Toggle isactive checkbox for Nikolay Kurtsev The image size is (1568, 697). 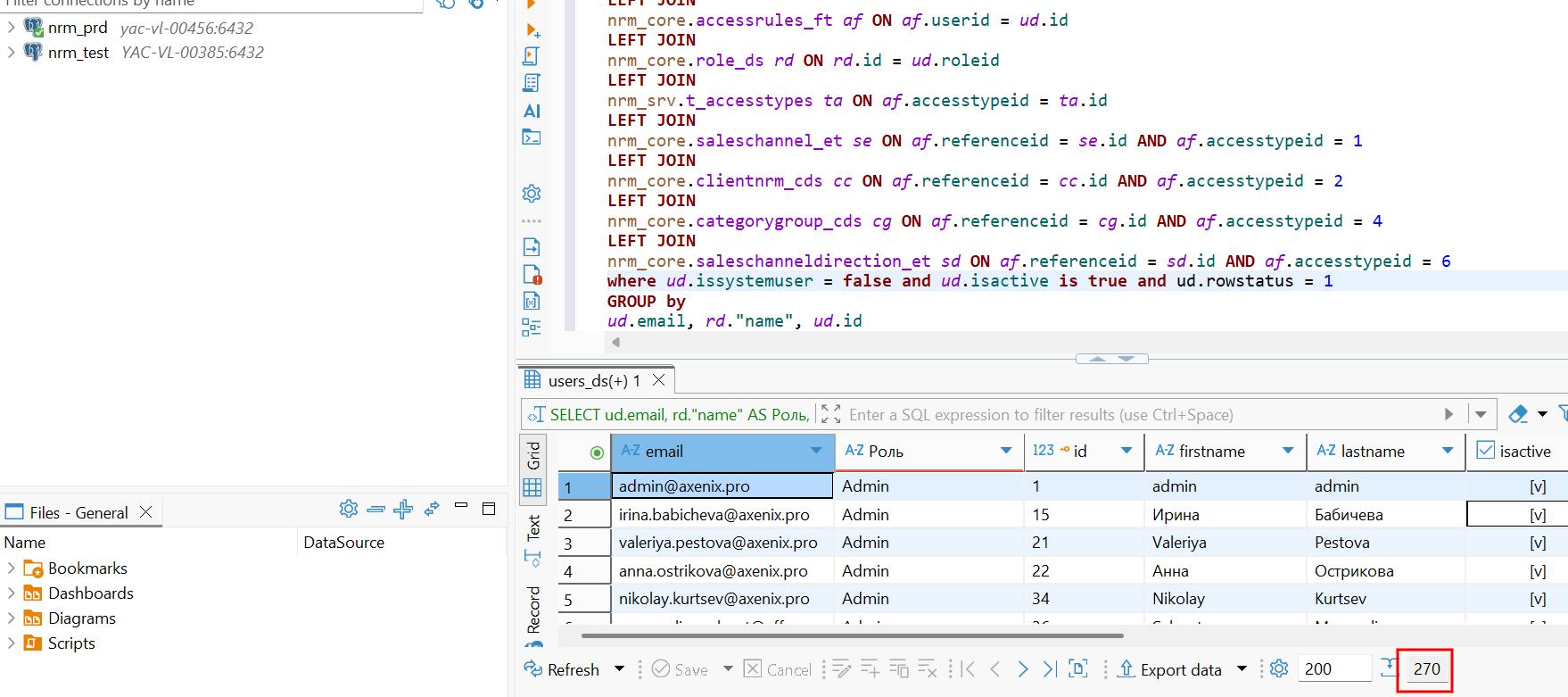coord(1537,599)
